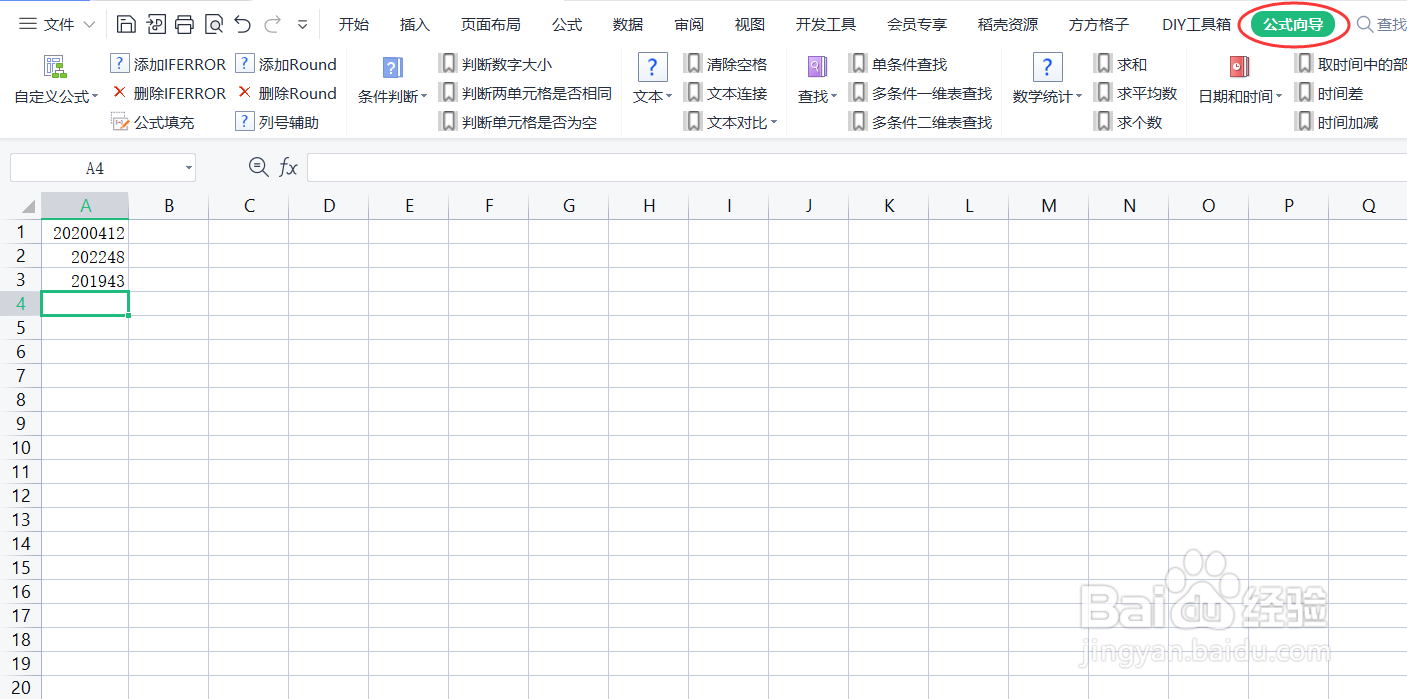This screenshot has width=1407, height=699.
Task: Click 删除Round red X tool
Action: pos(286,93)
